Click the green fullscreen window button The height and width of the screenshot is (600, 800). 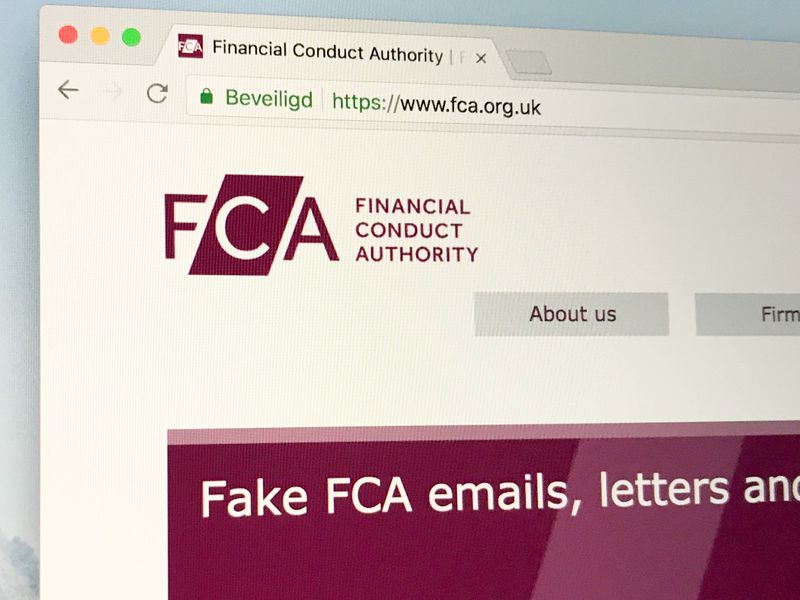click(x=132, y=37)
